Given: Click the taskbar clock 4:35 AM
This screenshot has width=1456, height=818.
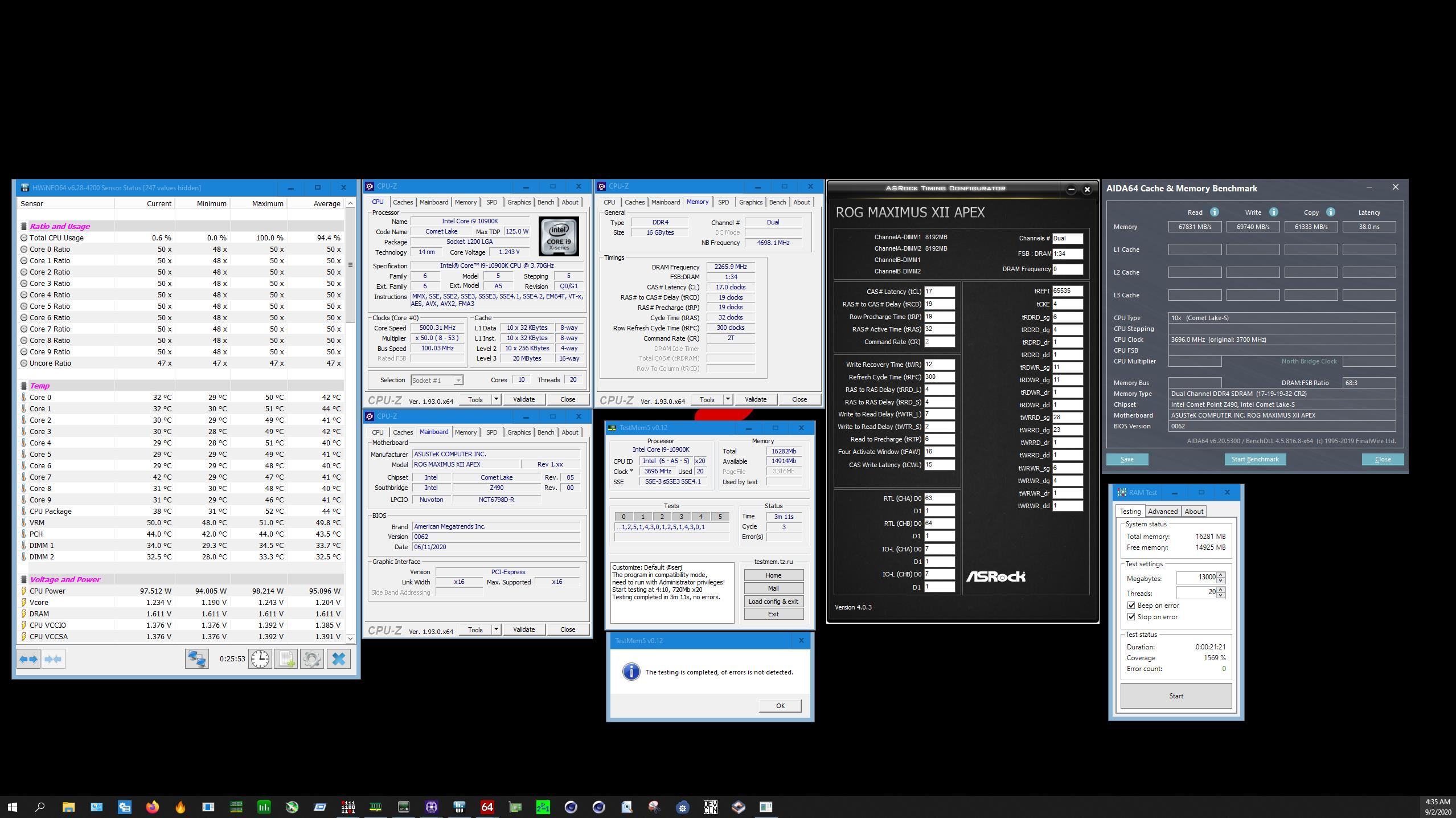Looking at the screenshot, I should point(1438,802).
